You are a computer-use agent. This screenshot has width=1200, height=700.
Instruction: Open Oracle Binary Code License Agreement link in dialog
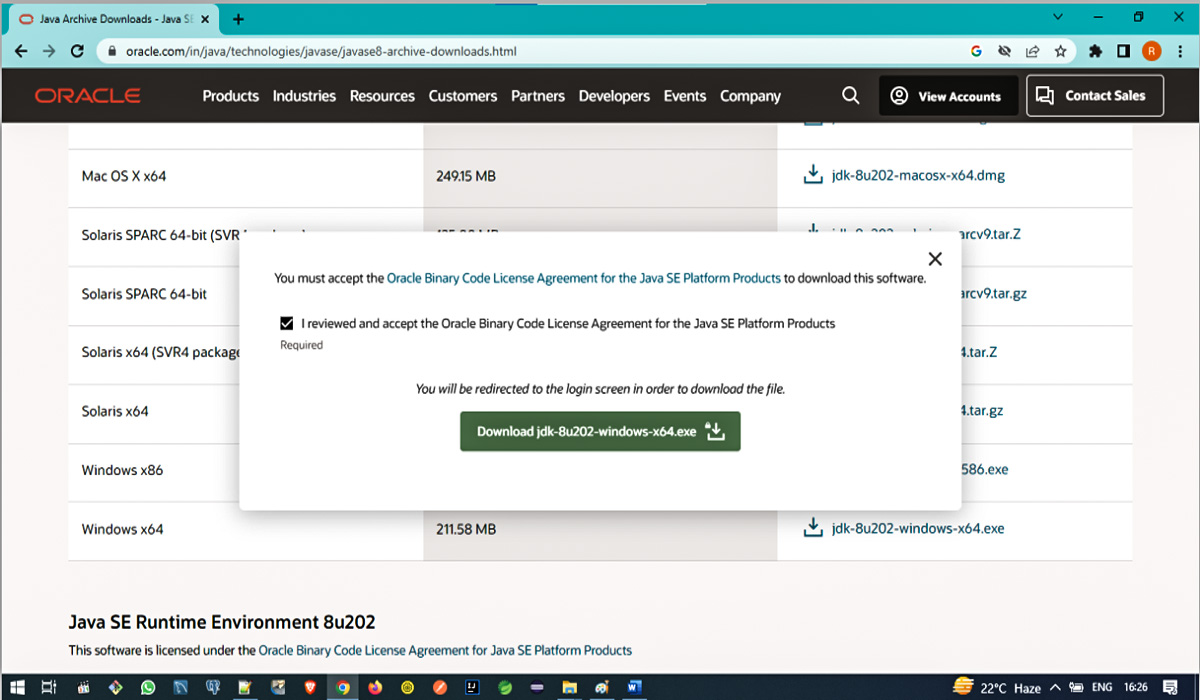[x=583, y=278]
